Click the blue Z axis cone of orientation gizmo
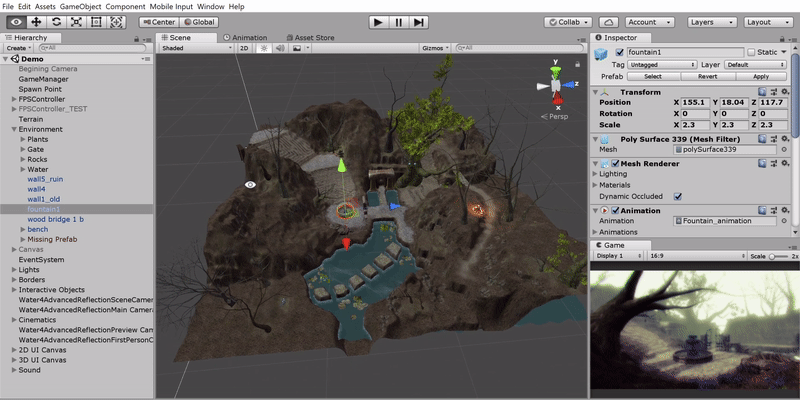The width and height of the screenshot is (800, 400). [568, 85]
